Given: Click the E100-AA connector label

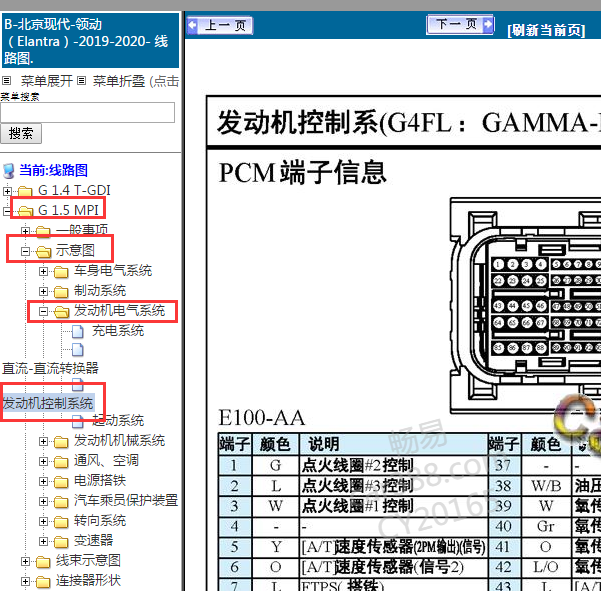Looking at the screenshot, I should coord(261,417).
